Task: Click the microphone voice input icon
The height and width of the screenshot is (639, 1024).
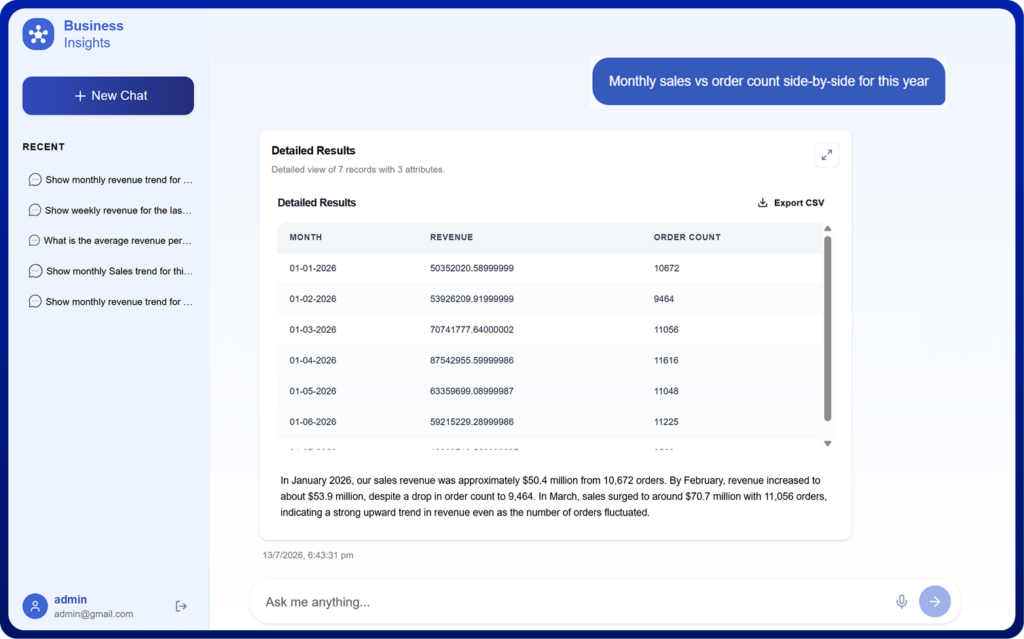Action: point(901,601)
